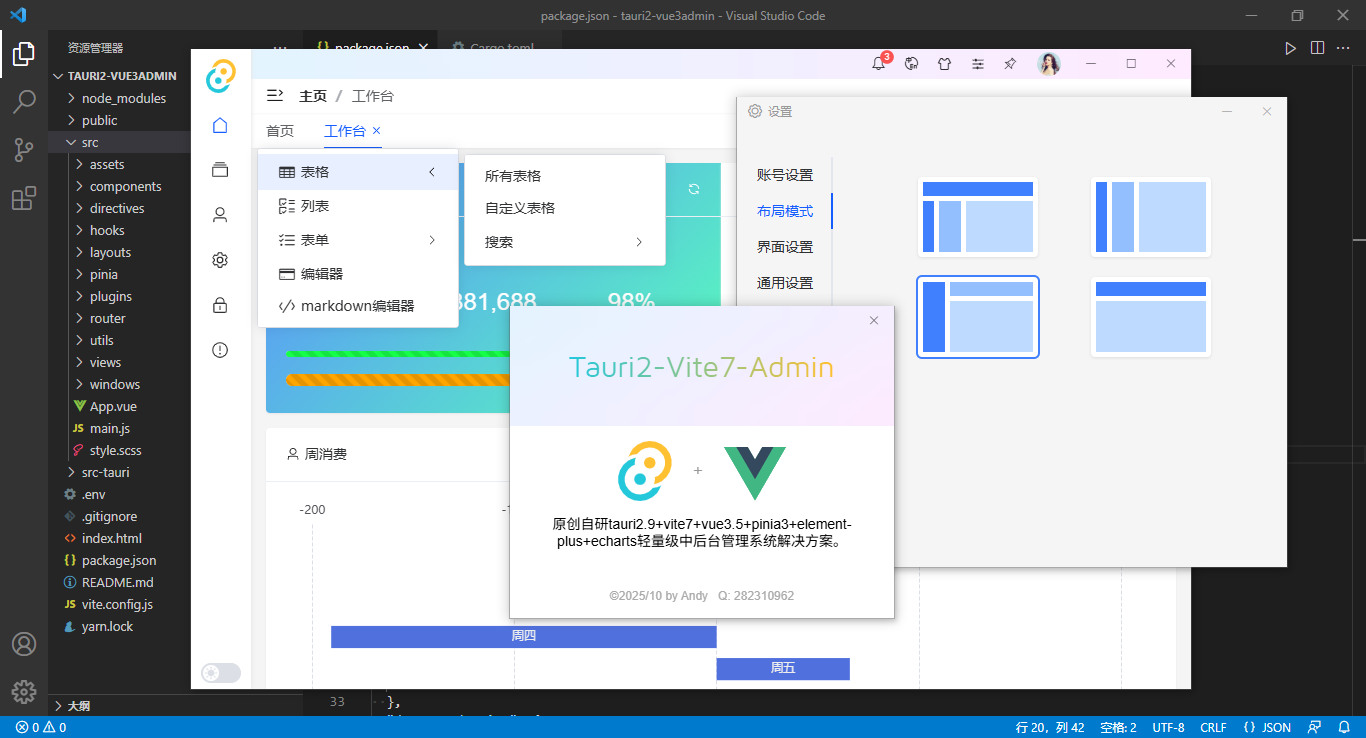The height and width of the screenshot is (738, 1366).
Task: Run the file with the play icon
Action: tap(1291, 47)
